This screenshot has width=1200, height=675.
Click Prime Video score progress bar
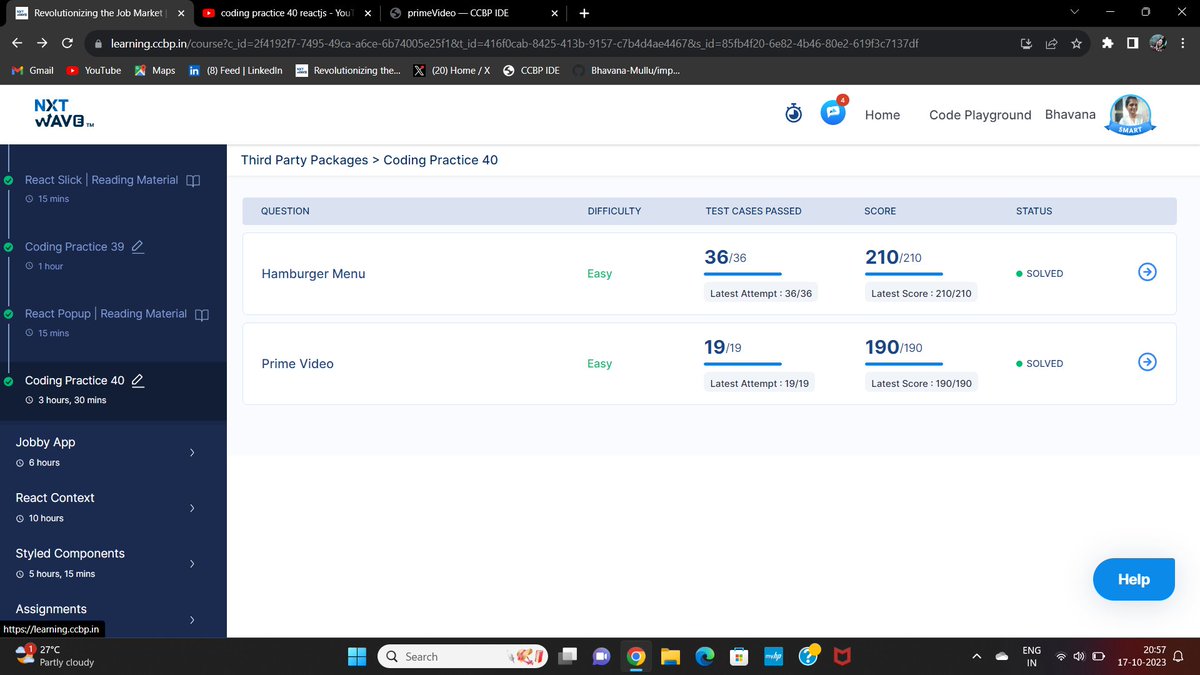[904, 364]
